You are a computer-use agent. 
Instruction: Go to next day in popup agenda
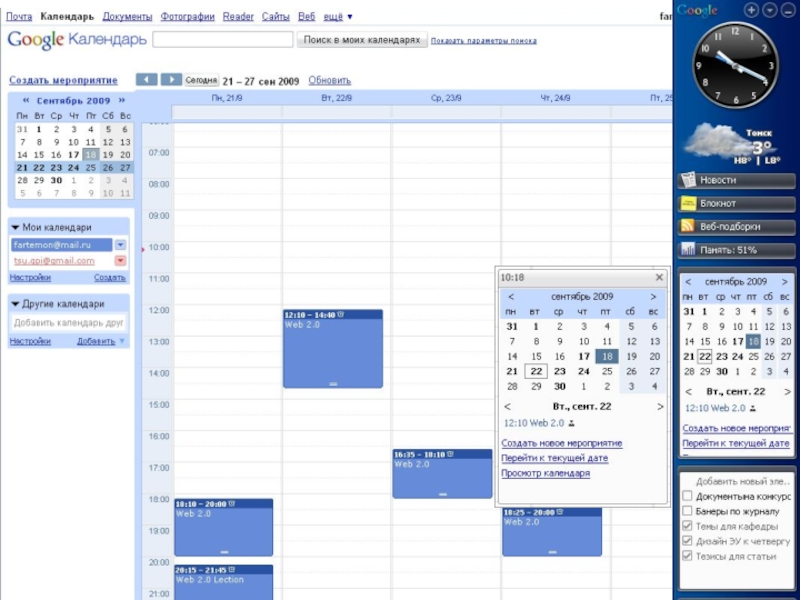point(660,407)
